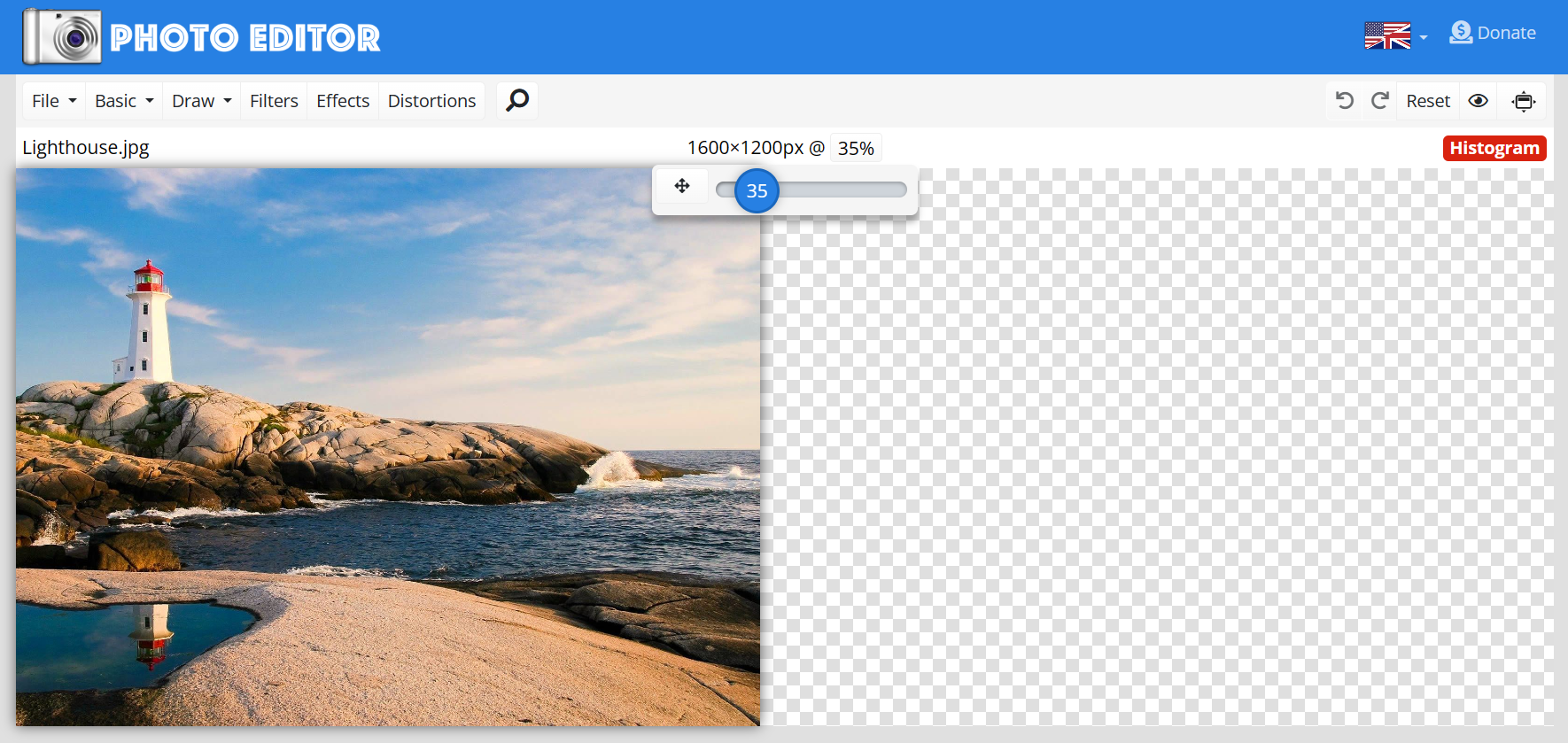
Task: Toggle the eye preview original icon
Action: pos(1479,101)
